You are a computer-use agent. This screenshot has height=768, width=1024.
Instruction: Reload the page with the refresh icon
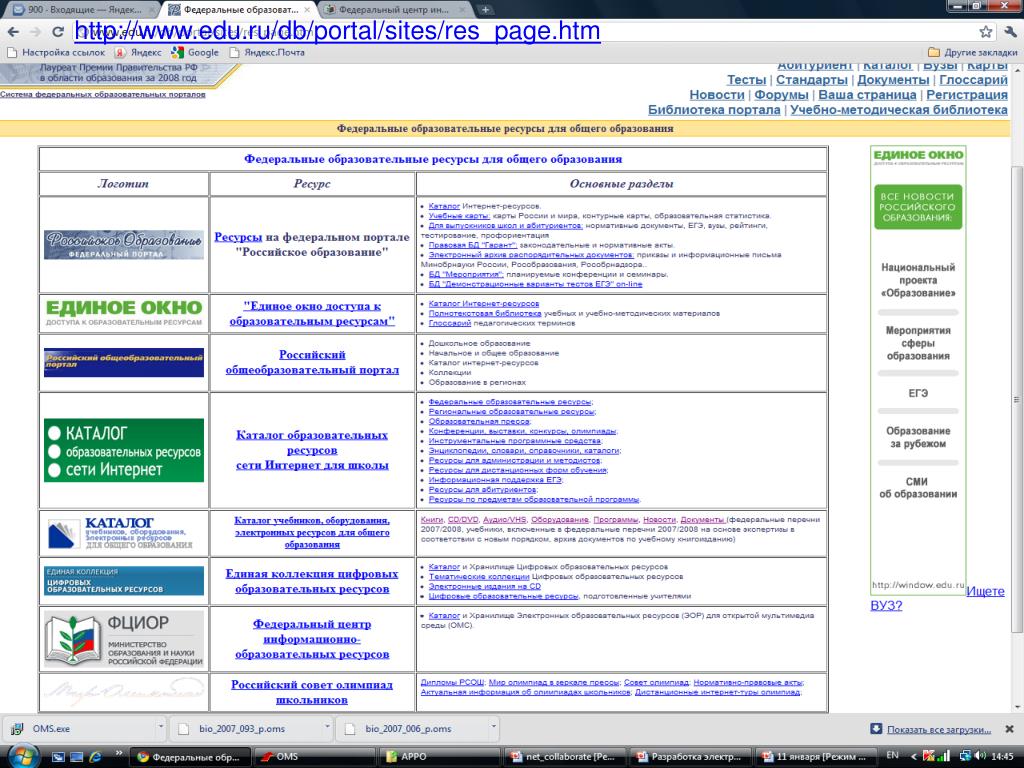pos(57,32)
